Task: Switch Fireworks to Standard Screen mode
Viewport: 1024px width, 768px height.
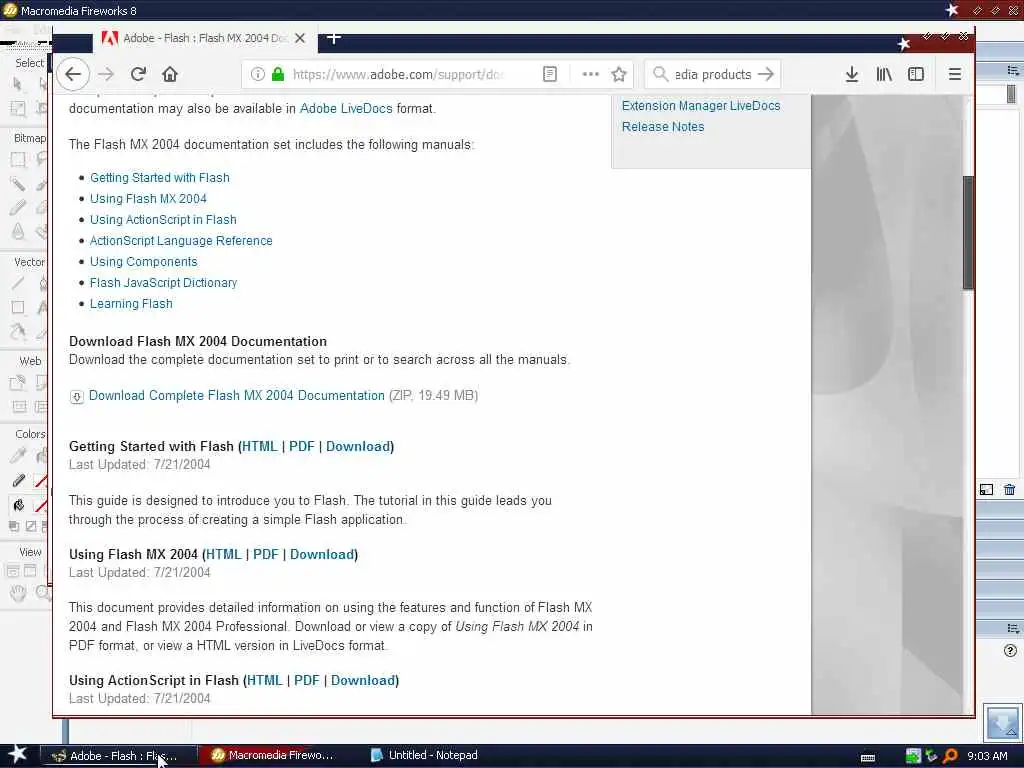Action: click(12, 571)
